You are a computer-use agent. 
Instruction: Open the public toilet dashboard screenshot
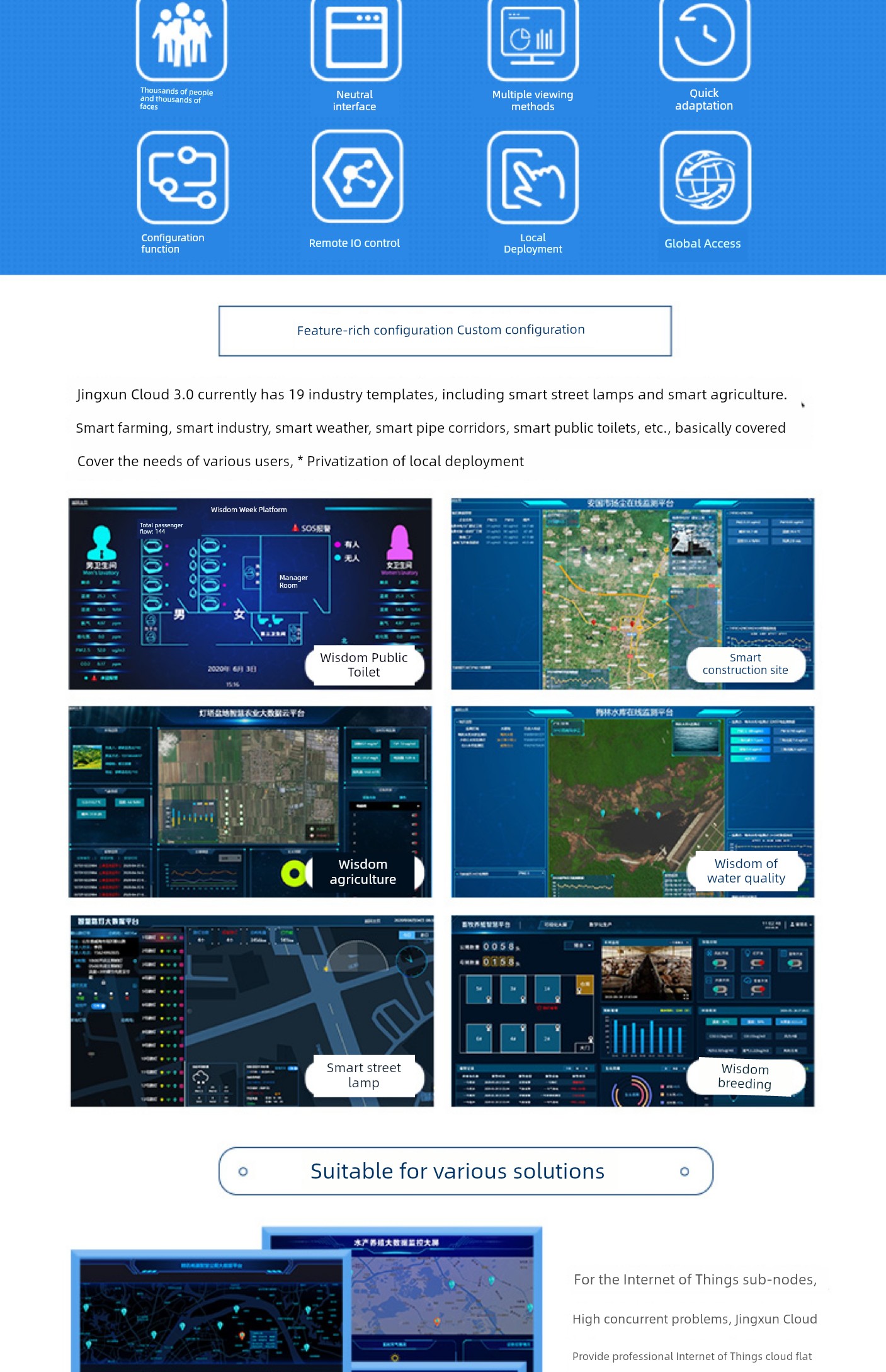coord(250,593)
